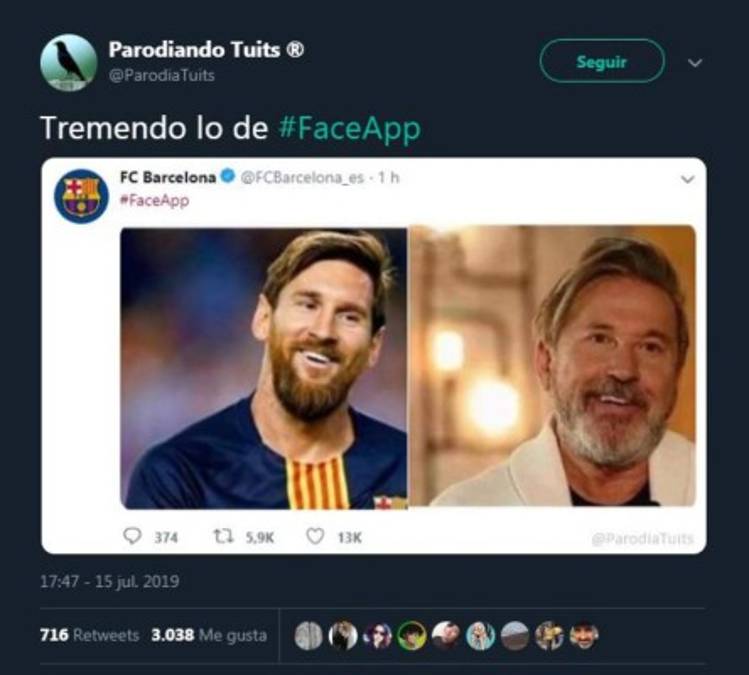Open the chevron menu on the FC Barcelona tweet
This screenshot has width=749, height=675.
point(687,180)
